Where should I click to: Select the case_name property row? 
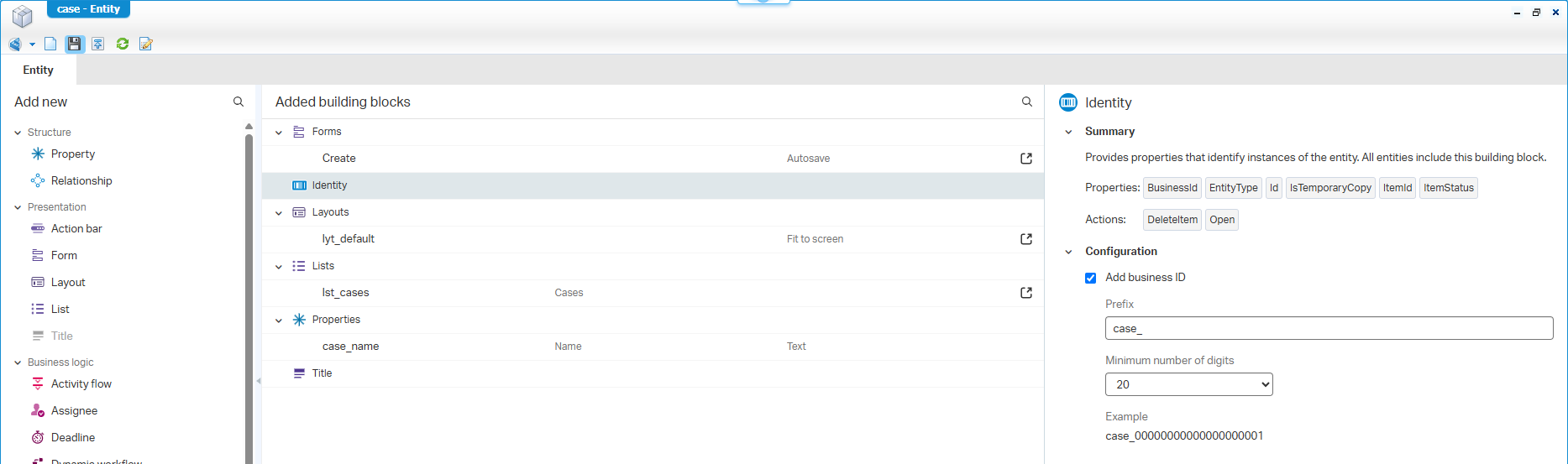pyautogui.click(x=350, y=347)
